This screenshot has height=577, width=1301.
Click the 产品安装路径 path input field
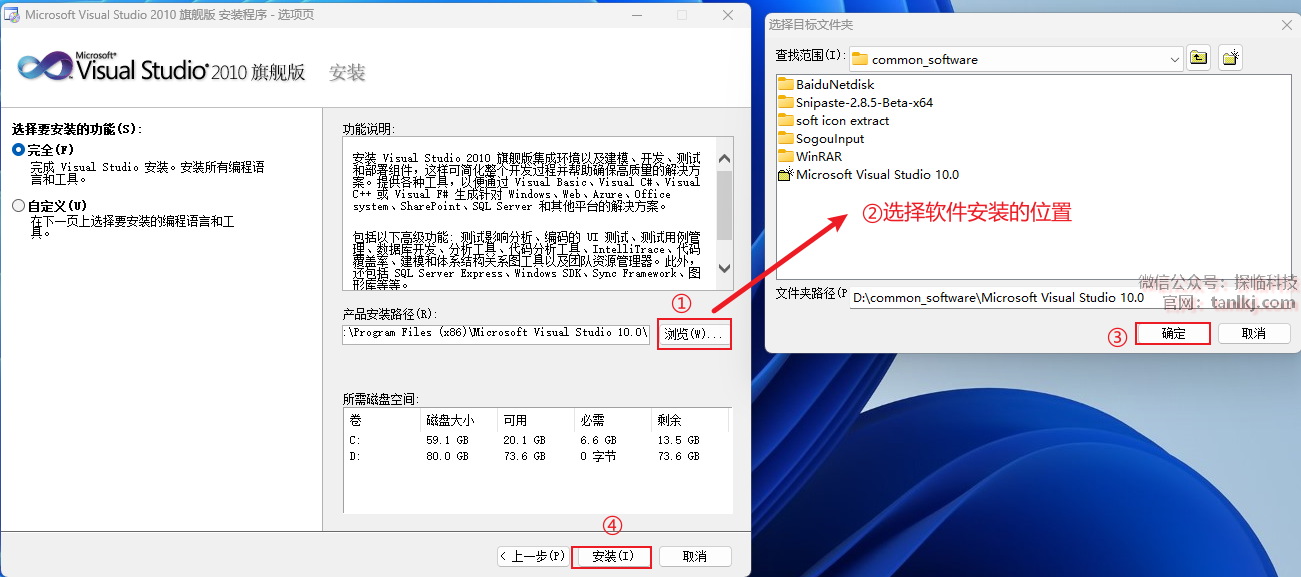click(496, 333)
